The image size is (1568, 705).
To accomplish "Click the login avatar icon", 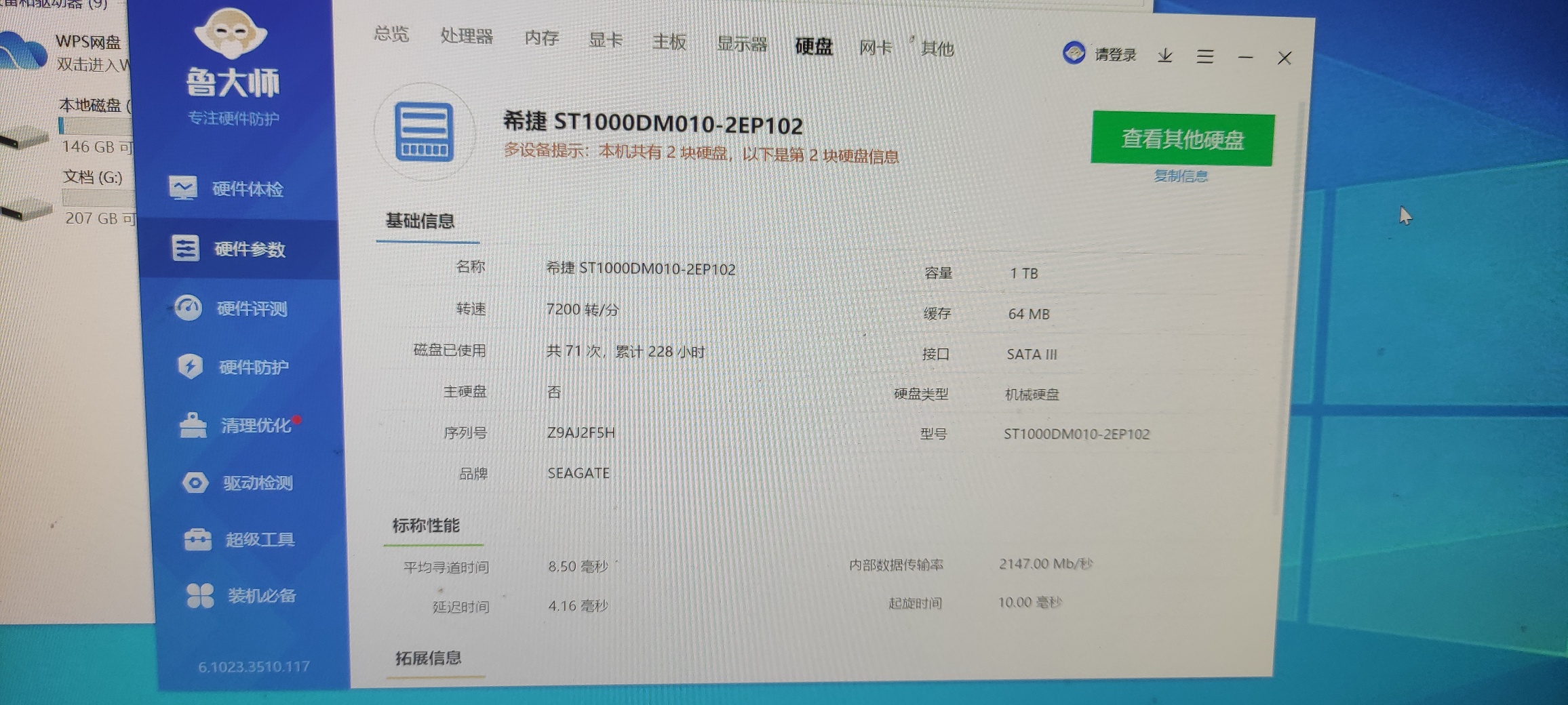I will (1074, 53).
